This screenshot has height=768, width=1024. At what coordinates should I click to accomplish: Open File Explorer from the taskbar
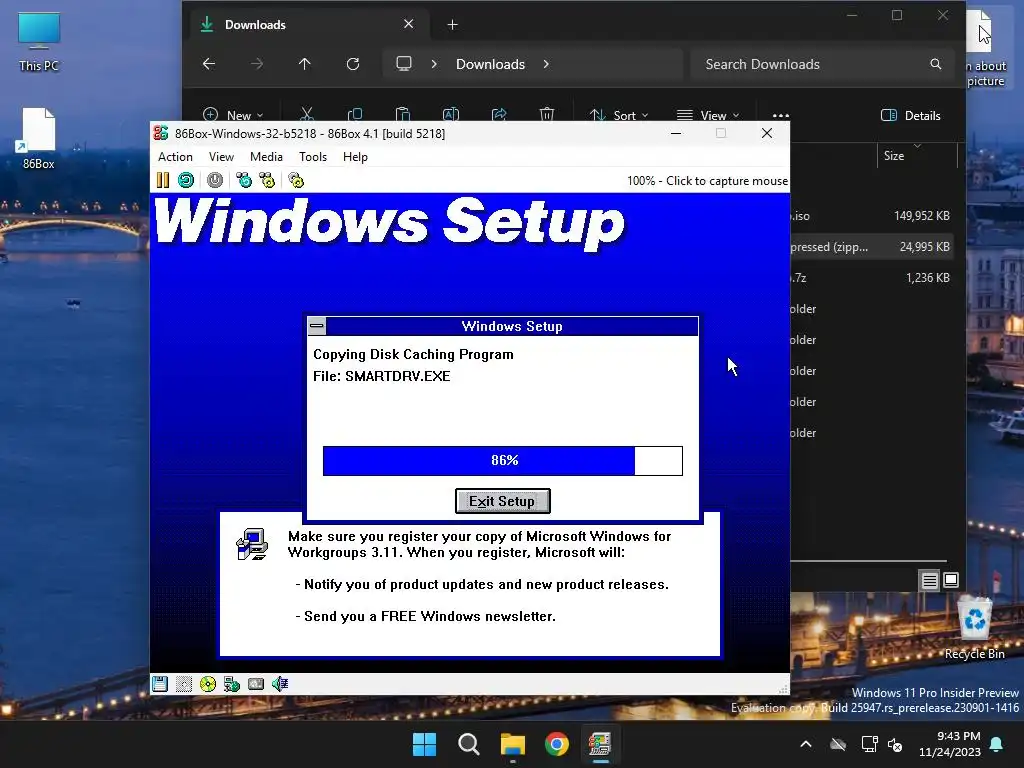[513, 744]
